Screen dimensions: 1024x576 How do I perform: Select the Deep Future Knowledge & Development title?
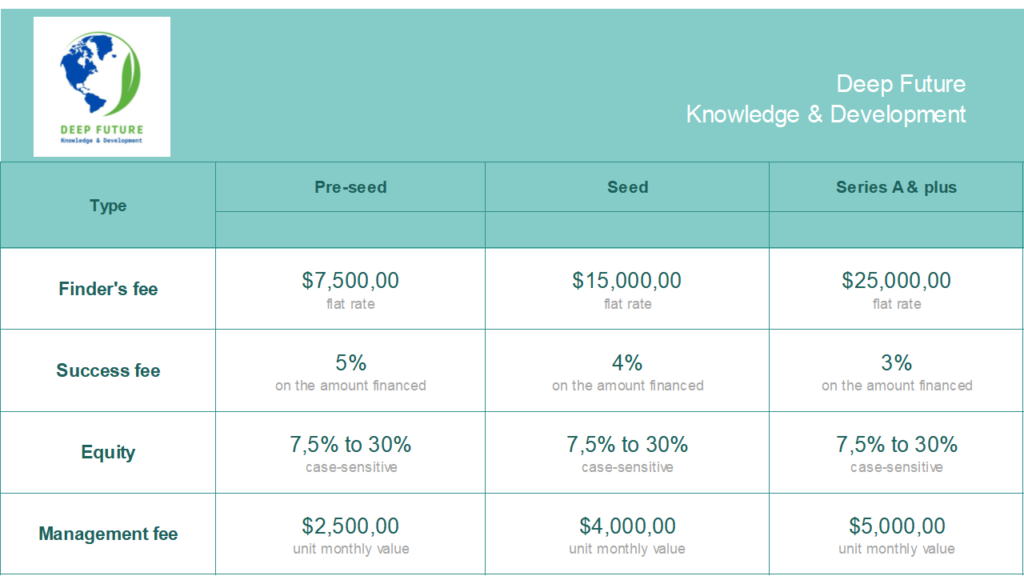(825, 99)
